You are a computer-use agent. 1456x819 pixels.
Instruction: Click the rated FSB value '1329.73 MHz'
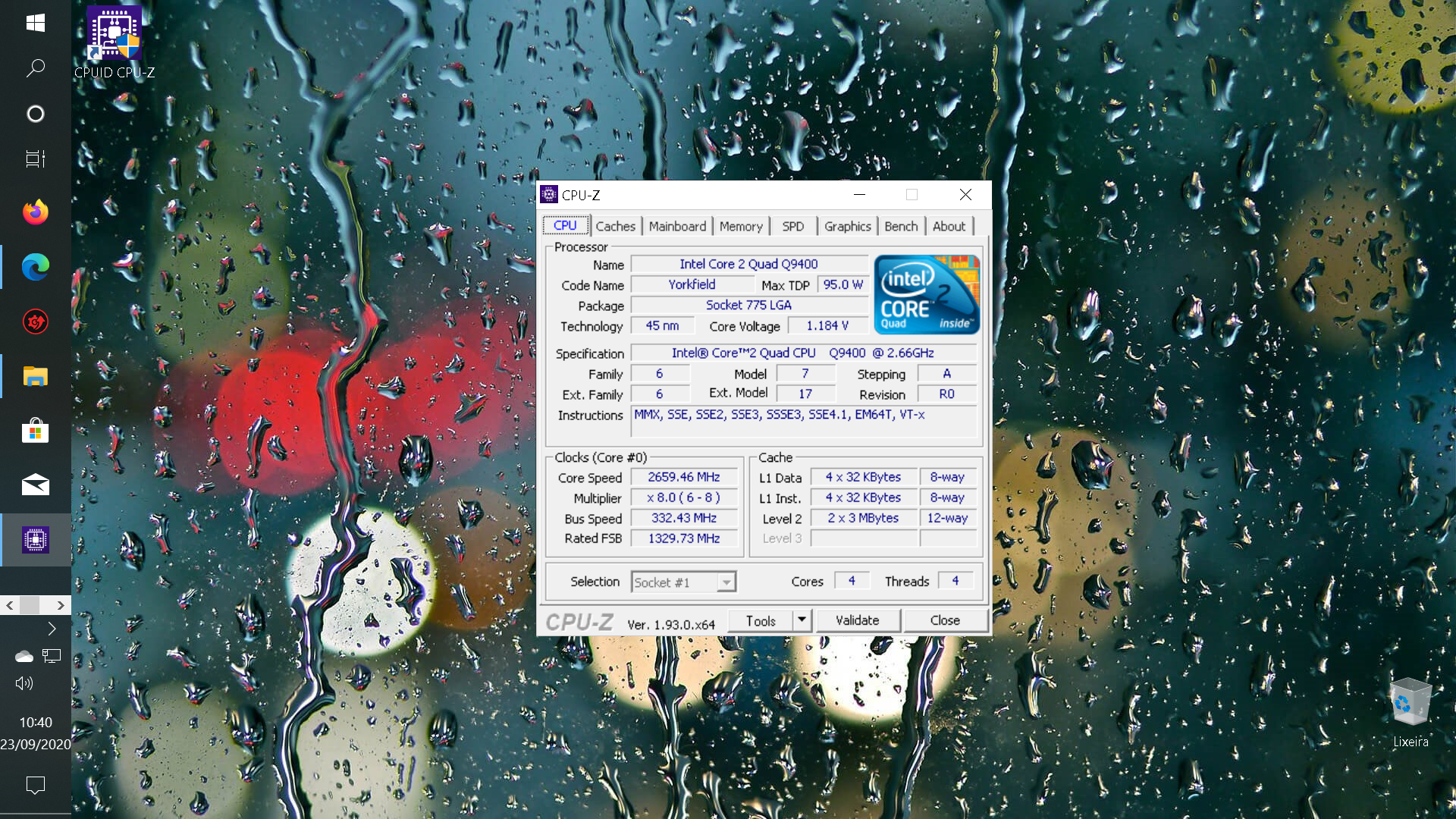(x=684, y=538)
